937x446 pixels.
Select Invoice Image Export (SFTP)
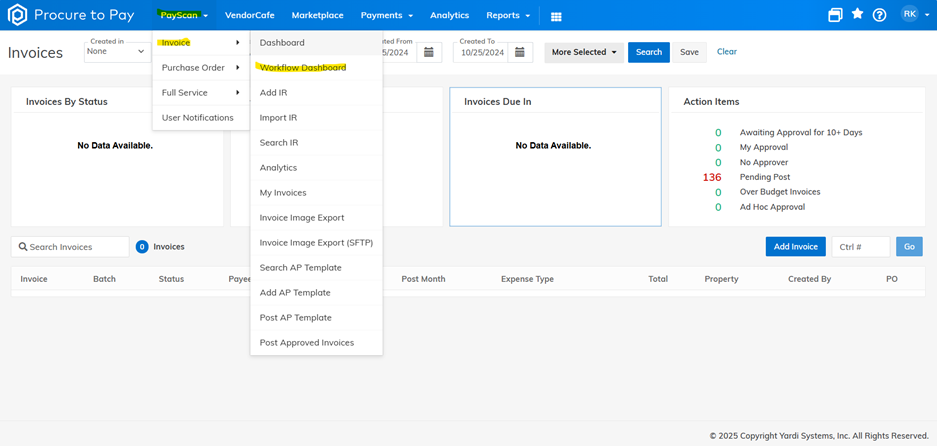pos(316,243)
